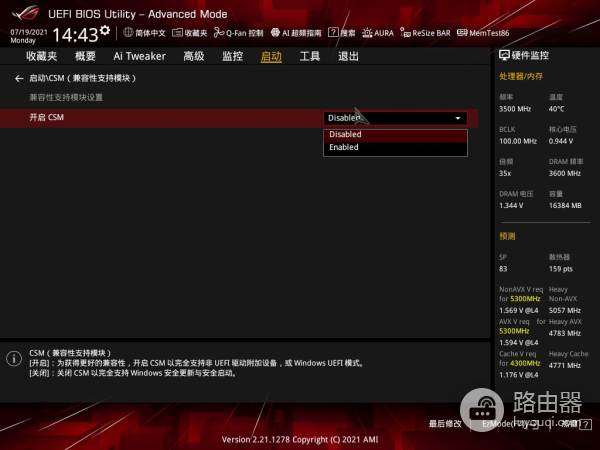Open Q-Fan 控制 fan icon
This screenshot has width=600, height=450.
(219, 33)
